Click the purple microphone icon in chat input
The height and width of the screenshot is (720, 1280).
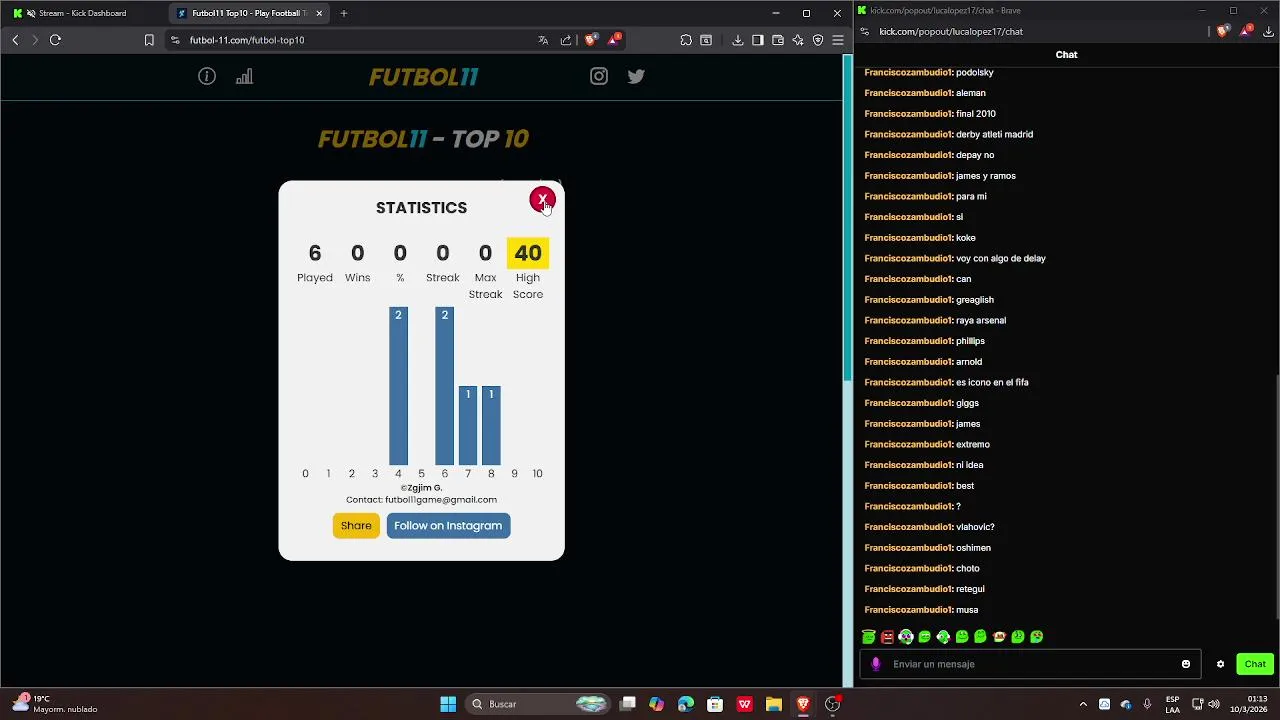click(877, 664)
